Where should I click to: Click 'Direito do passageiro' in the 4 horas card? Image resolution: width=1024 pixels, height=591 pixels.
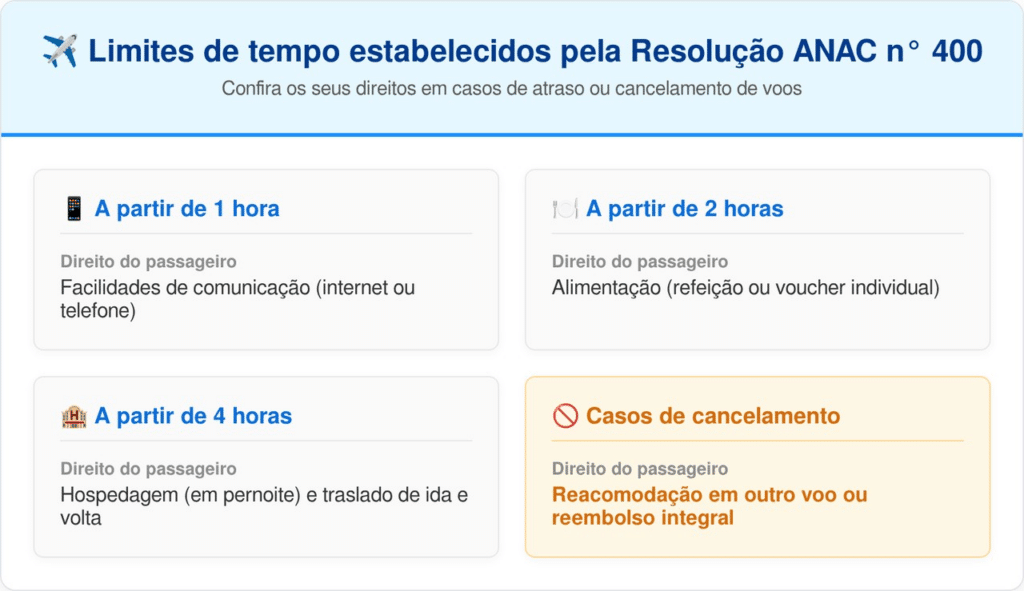click(148, 469)
